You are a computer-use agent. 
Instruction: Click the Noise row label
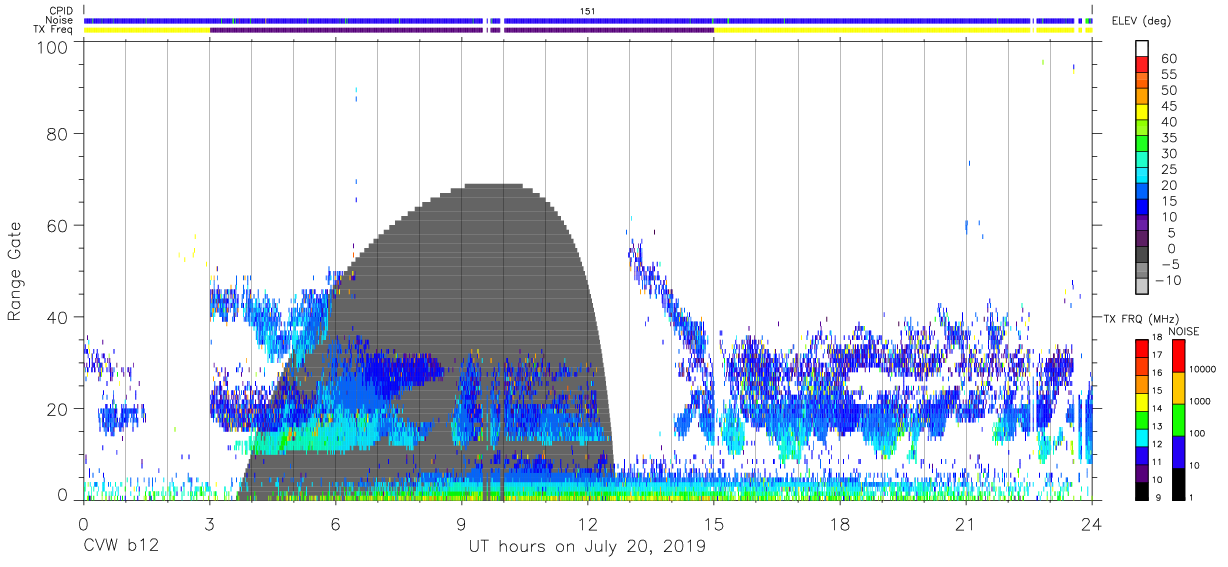61,20
